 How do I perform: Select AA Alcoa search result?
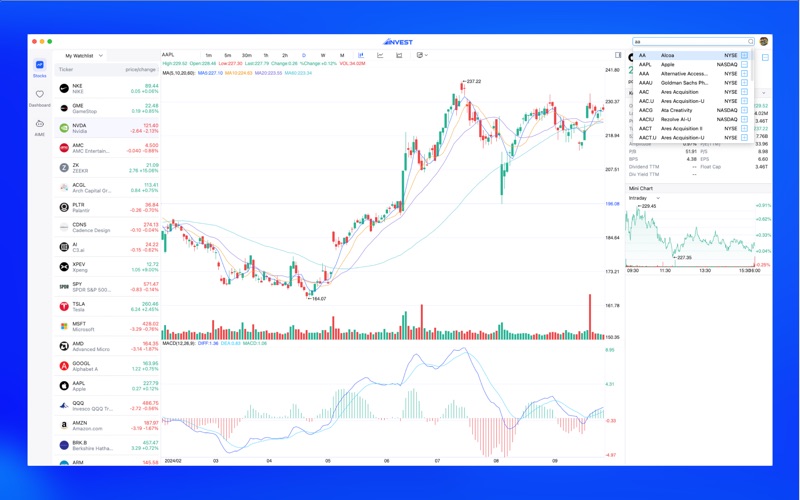[x=688, y=55]
